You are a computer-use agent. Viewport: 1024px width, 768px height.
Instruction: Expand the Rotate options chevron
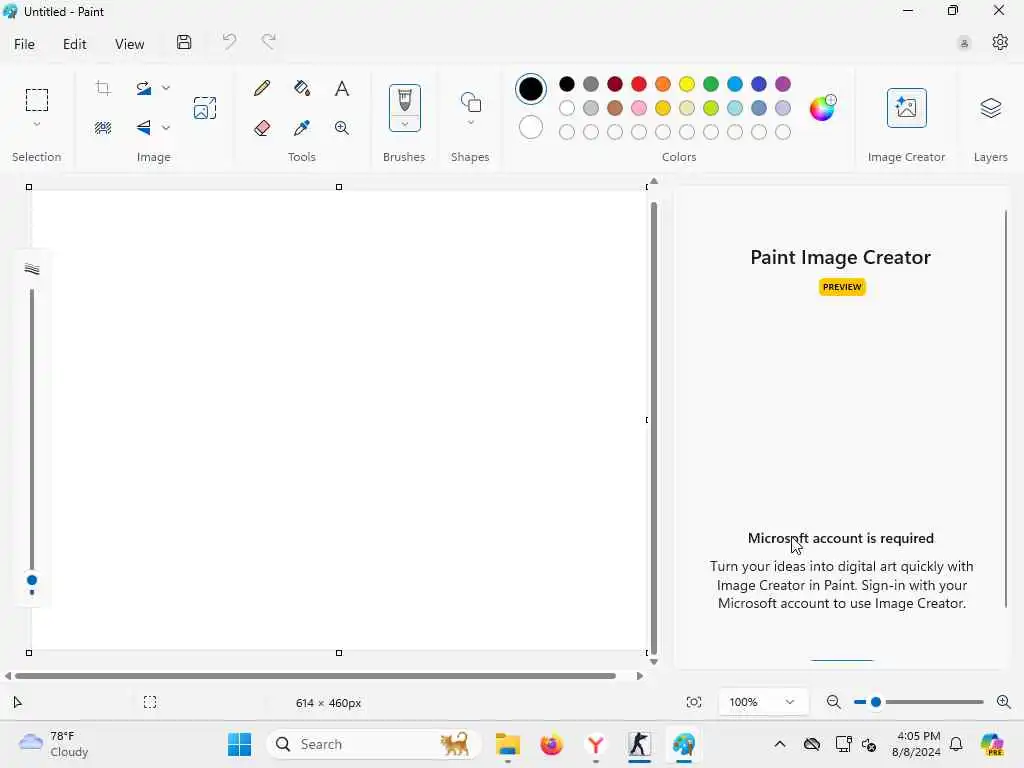(166, 88)
